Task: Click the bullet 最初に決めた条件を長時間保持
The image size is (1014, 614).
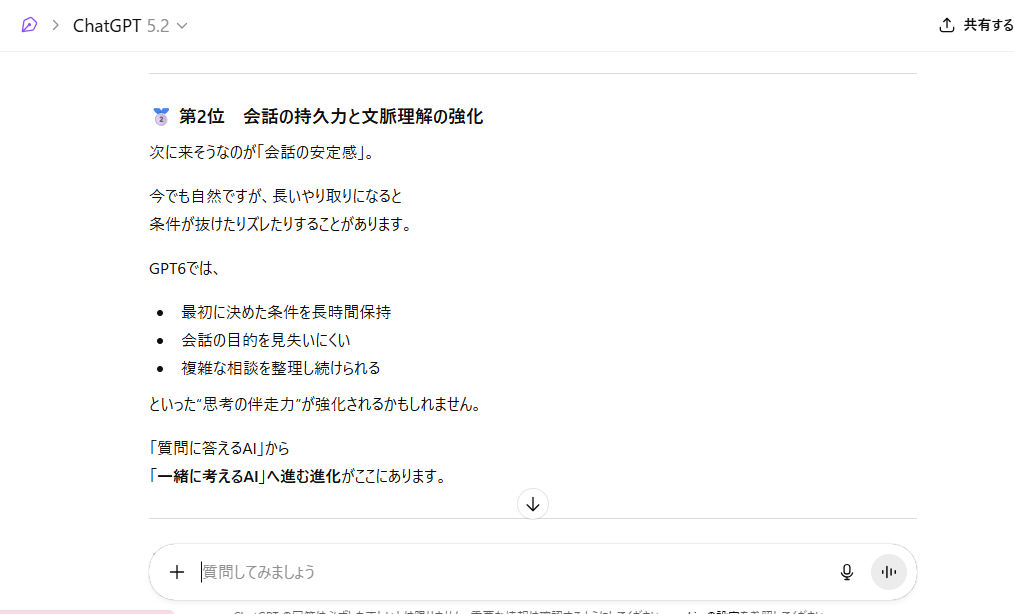Action: [285, 312]
